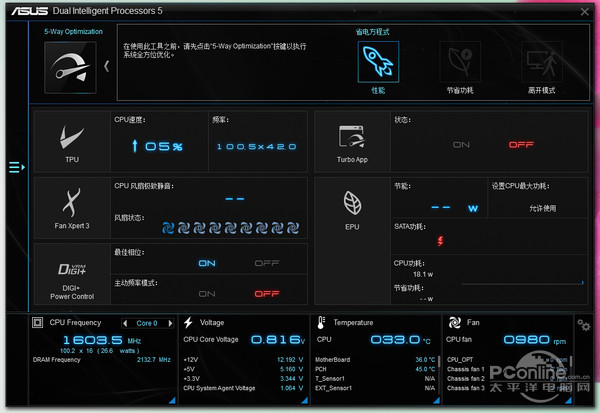
Task: Switch to previous CPU core
Action: coord(126,324)
